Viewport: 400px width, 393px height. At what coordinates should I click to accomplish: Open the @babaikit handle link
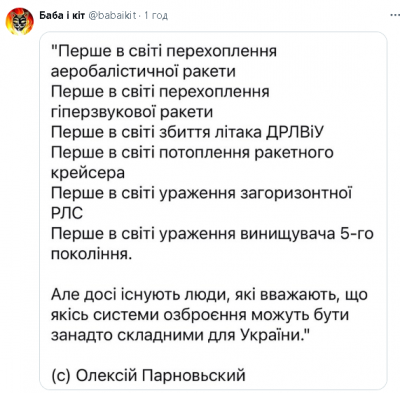[112, 15]
